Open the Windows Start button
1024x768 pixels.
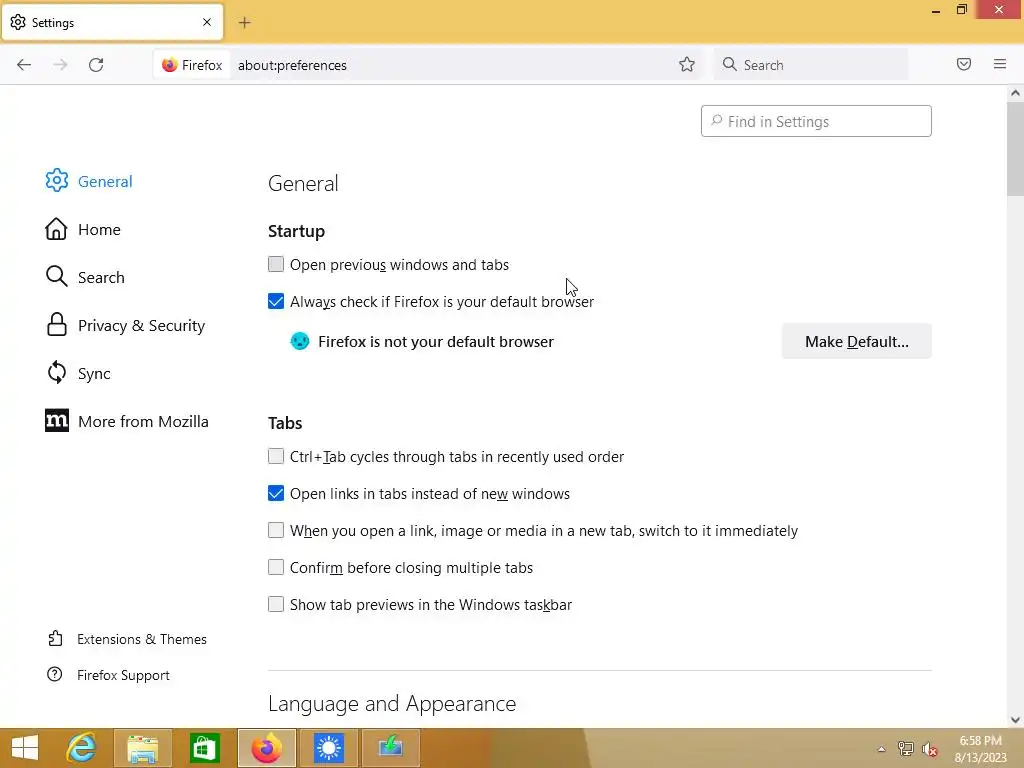pos(25,748)
